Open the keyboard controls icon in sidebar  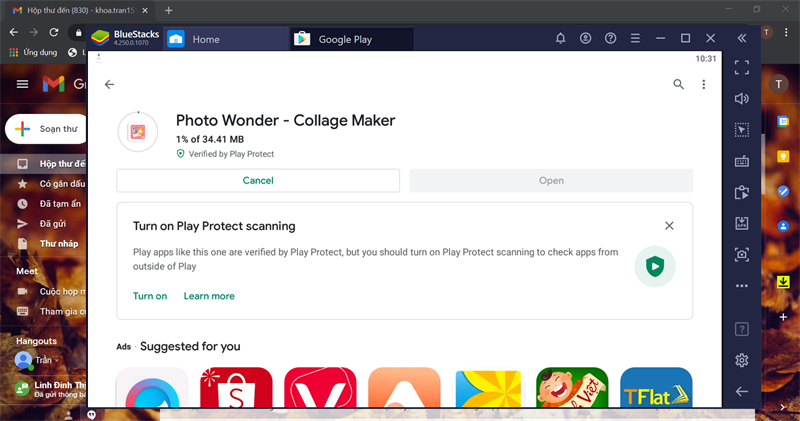coord(741,161)
